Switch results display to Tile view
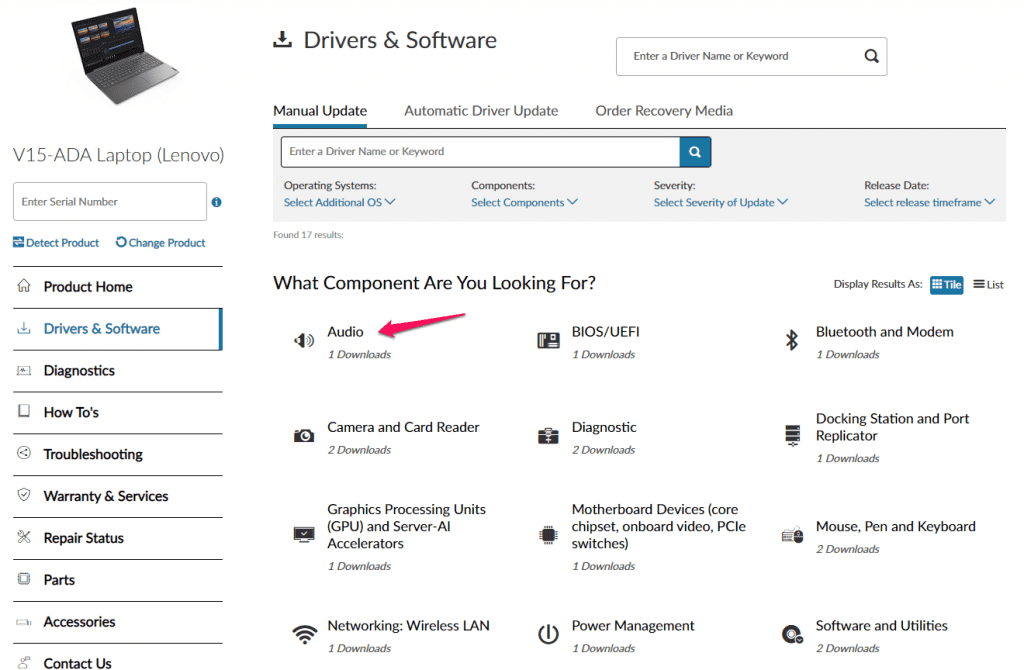1024x670 pixels. [x=946, y=285]
